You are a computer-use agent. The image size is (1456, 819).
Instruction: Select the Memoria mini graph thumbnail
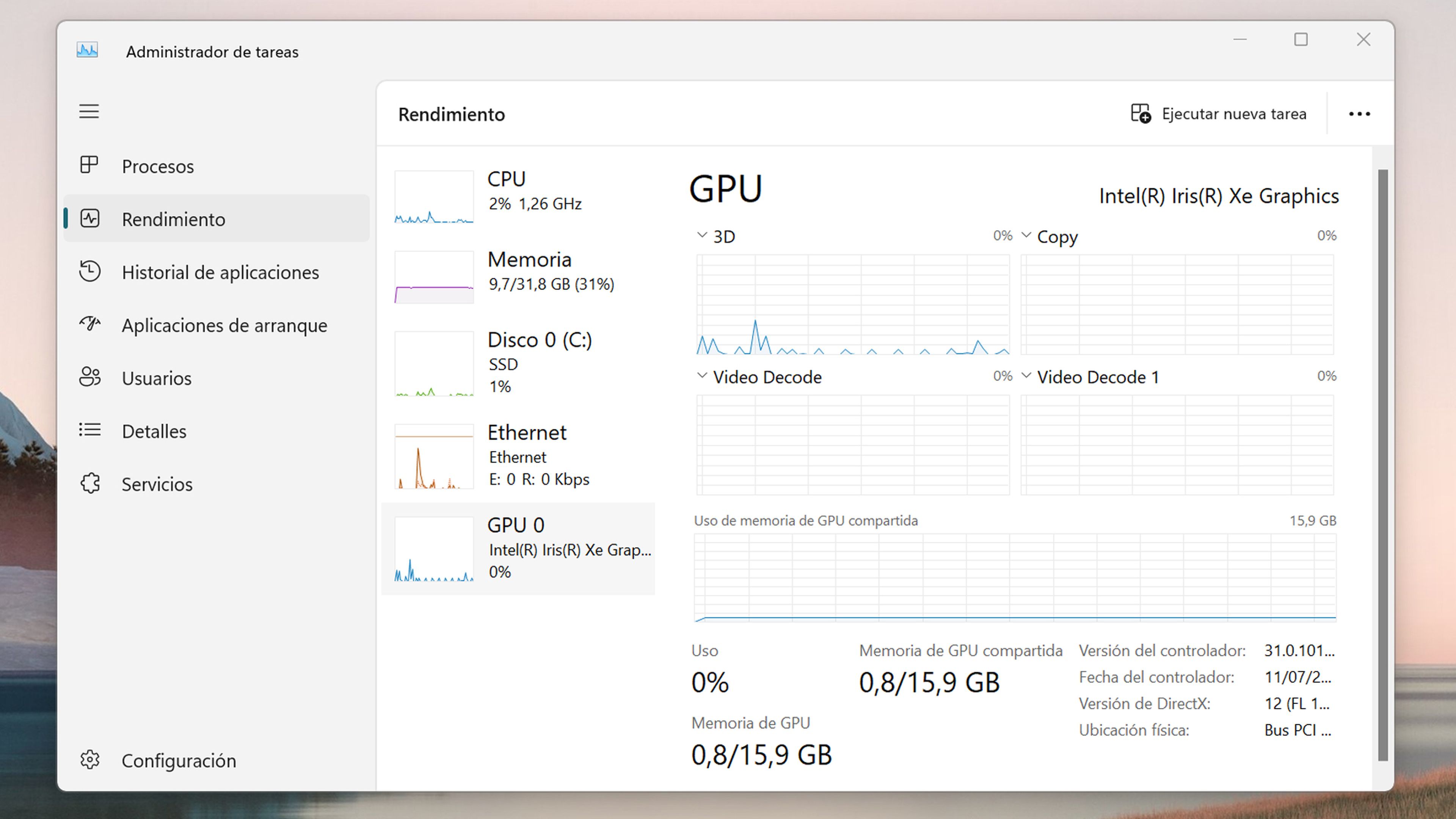click(x=433, y=277)
